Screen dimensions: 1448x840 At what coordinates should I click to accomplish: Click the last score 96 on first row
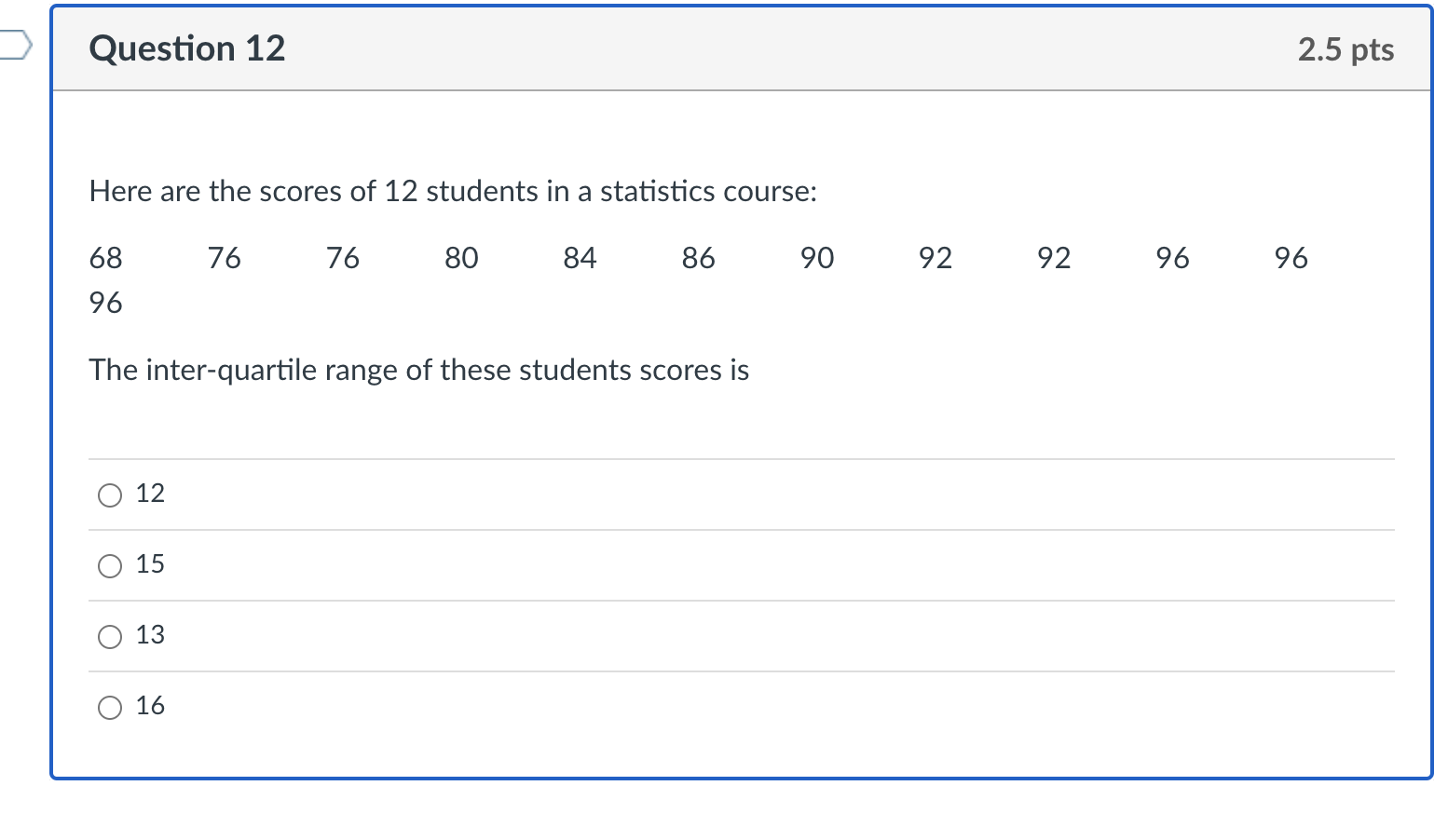1291,258
